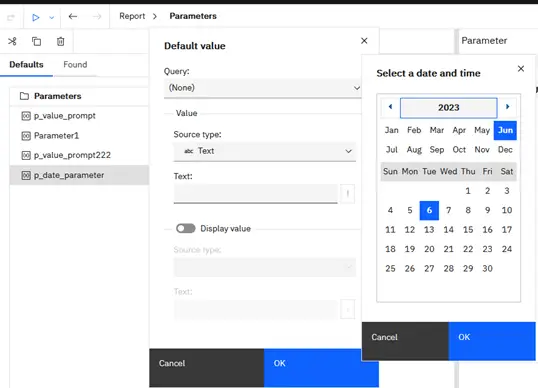
Task: Open the Source type Text dropdown
Action: 265,151
